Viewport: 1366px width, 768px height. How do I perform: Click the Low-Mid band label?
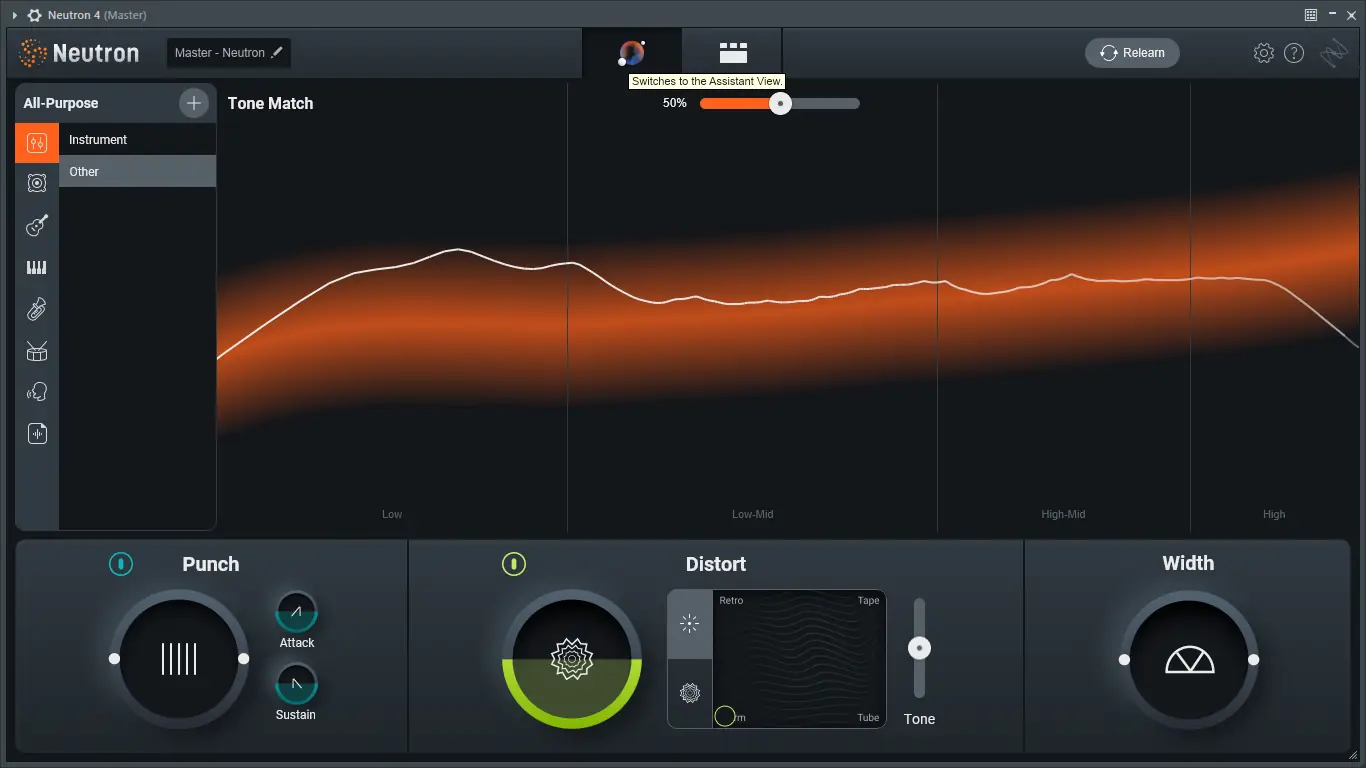[x=752, y=514]
